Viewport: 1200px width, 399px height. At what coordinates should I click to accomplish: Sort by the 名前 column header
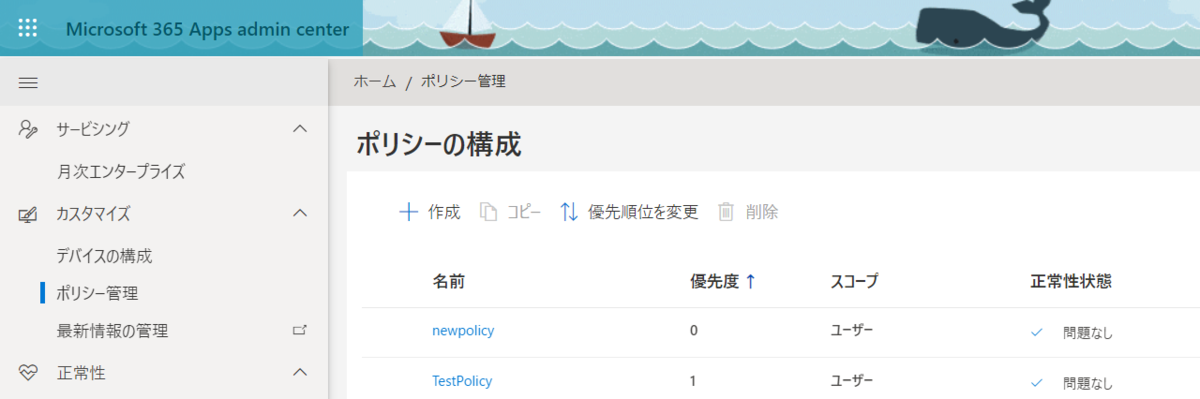[448, 282]
